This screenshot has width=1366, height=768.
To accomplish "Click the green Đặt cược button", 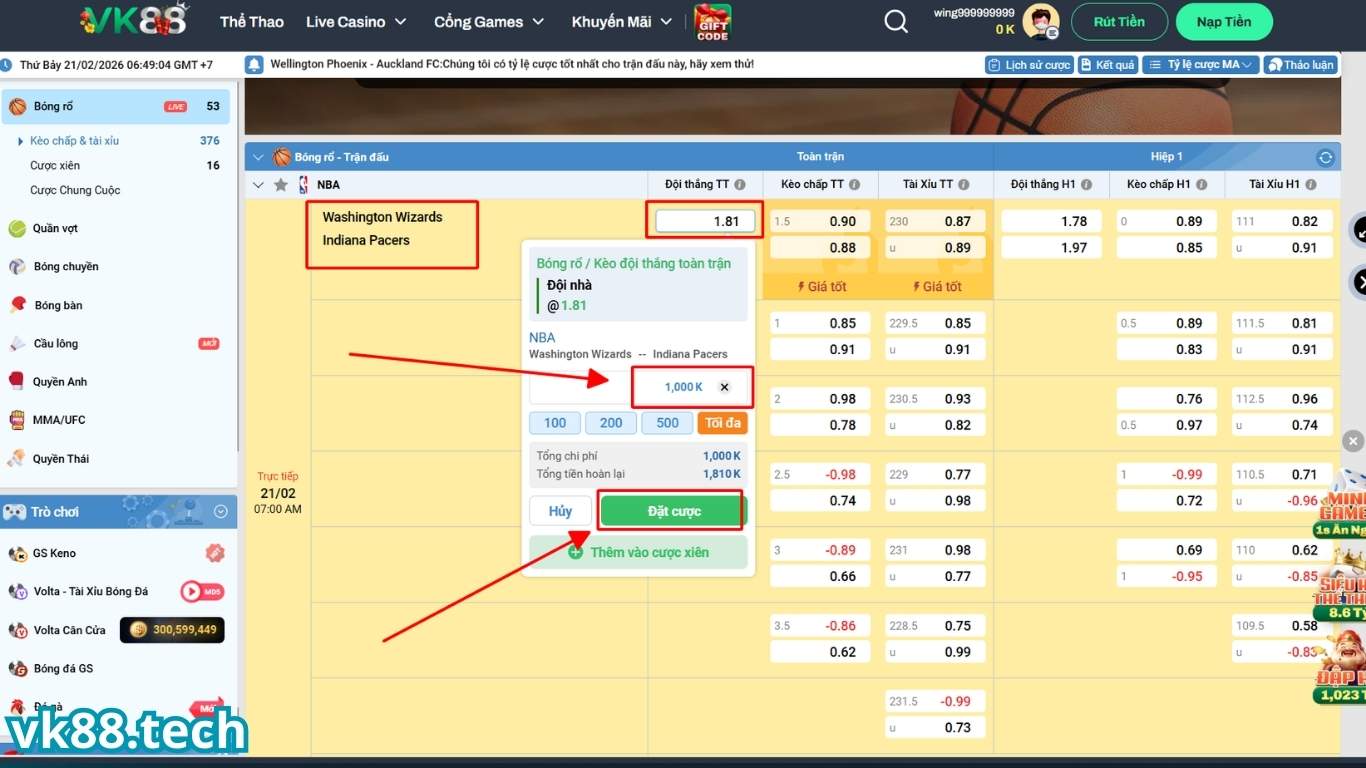I will [x=673, y=511].
